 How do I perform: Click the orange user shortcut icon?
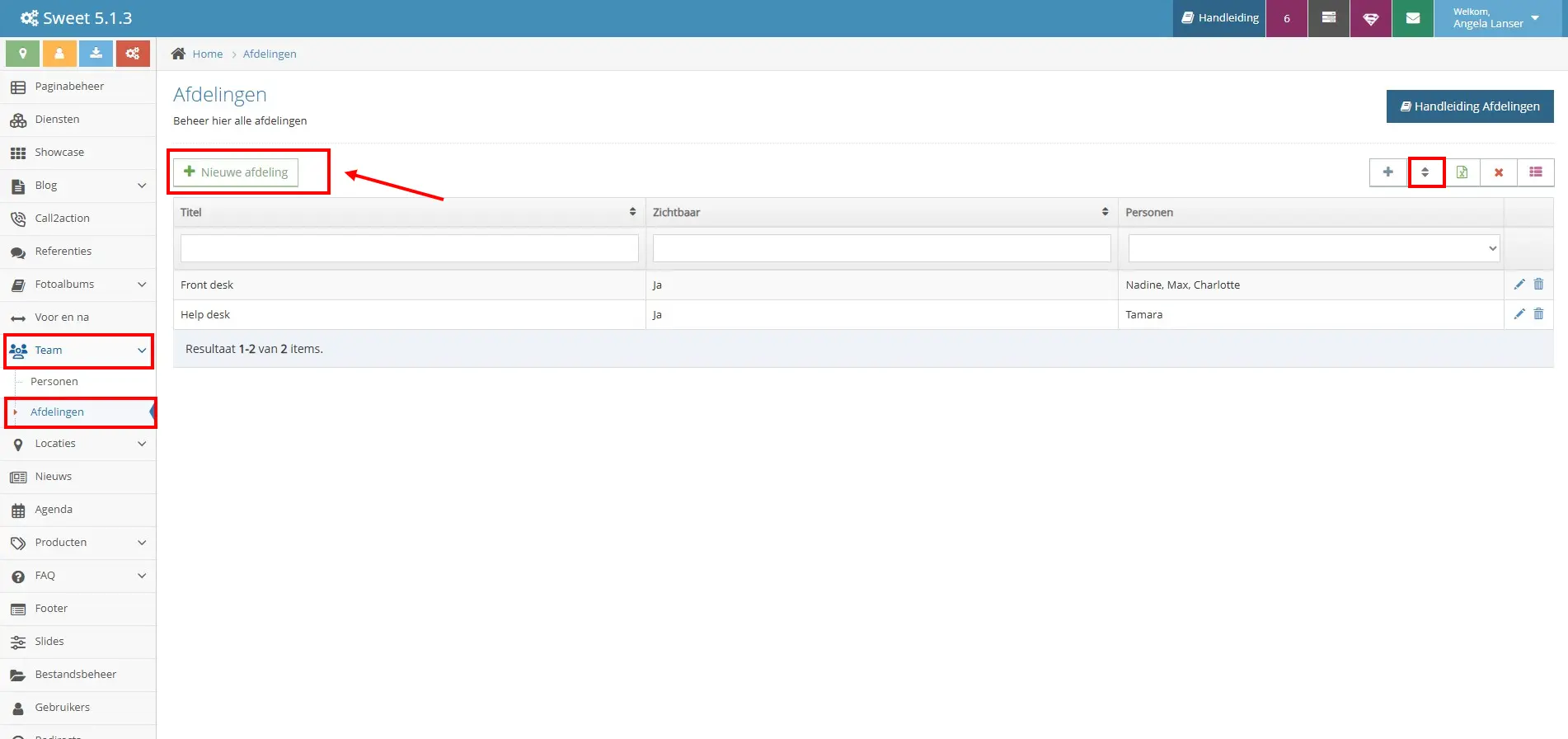59,54
